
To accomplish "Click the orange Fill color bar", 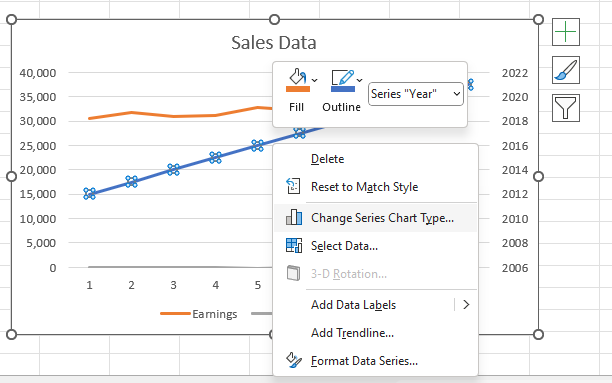I will click(298, 89).
